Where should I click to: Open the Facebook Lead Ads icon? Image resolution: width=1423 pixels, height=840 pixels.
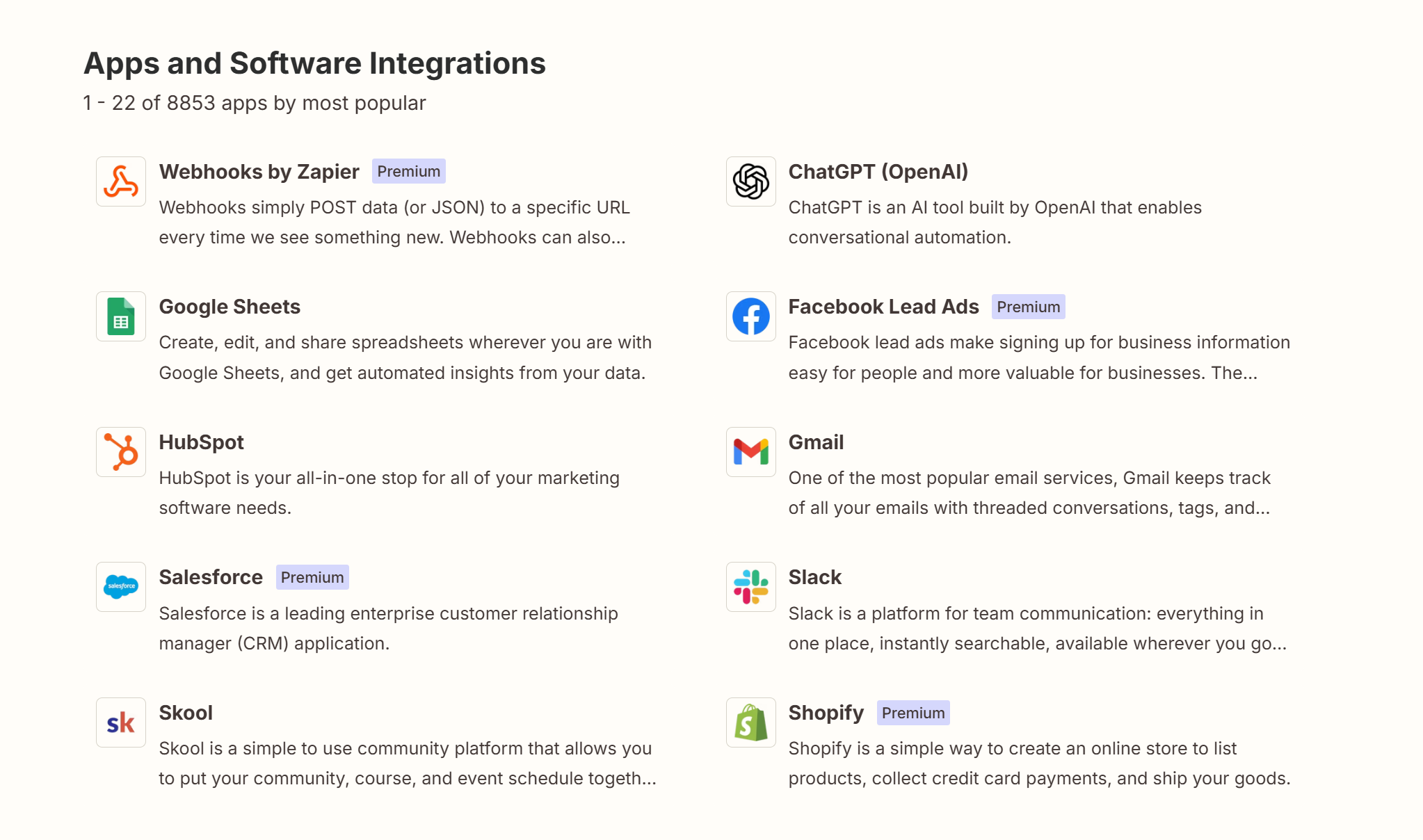tap(750, 316)
